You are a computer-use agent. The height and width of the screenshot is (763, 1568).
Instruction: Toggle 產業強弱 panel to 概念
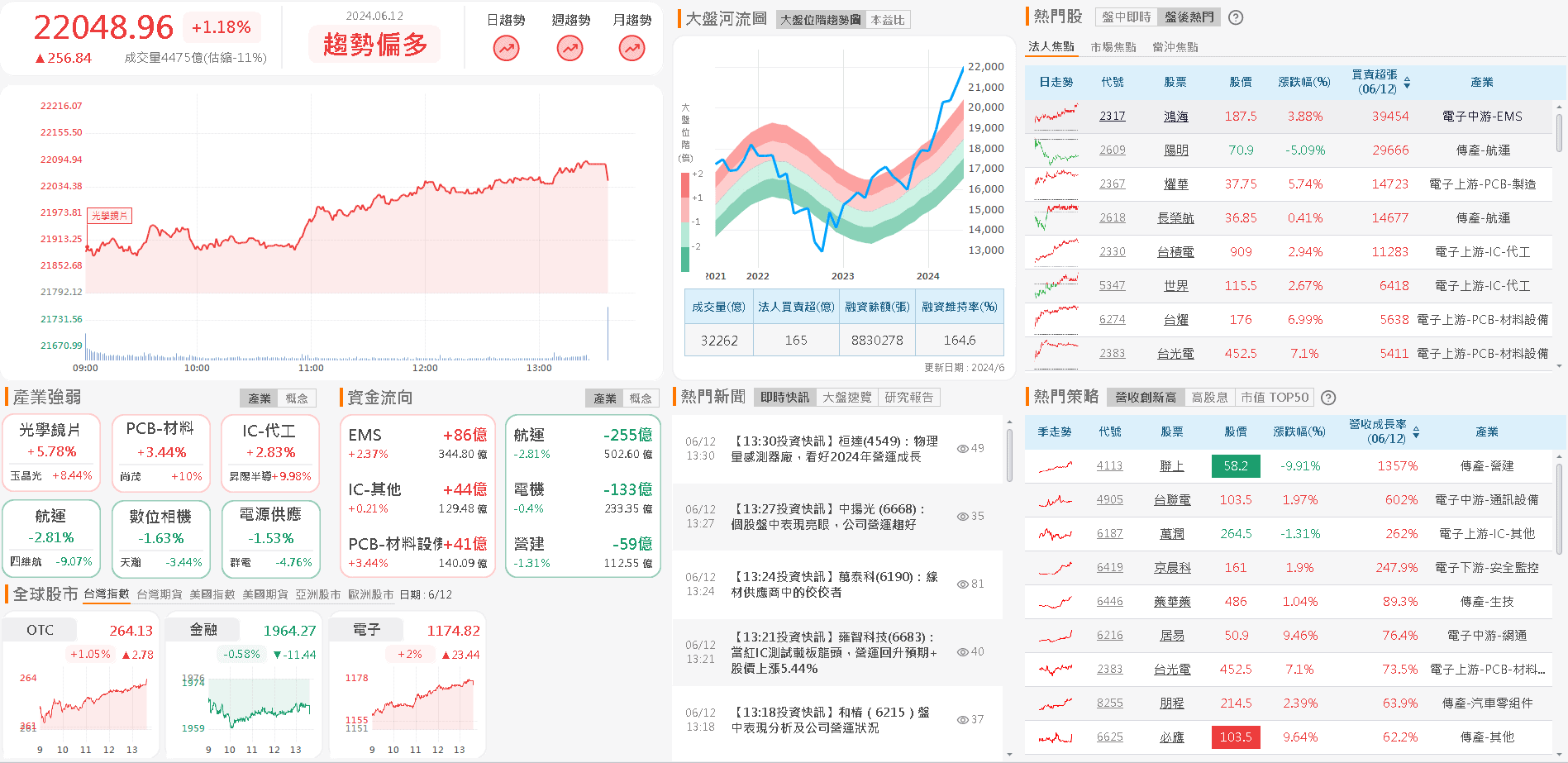[x=297, y=398]
